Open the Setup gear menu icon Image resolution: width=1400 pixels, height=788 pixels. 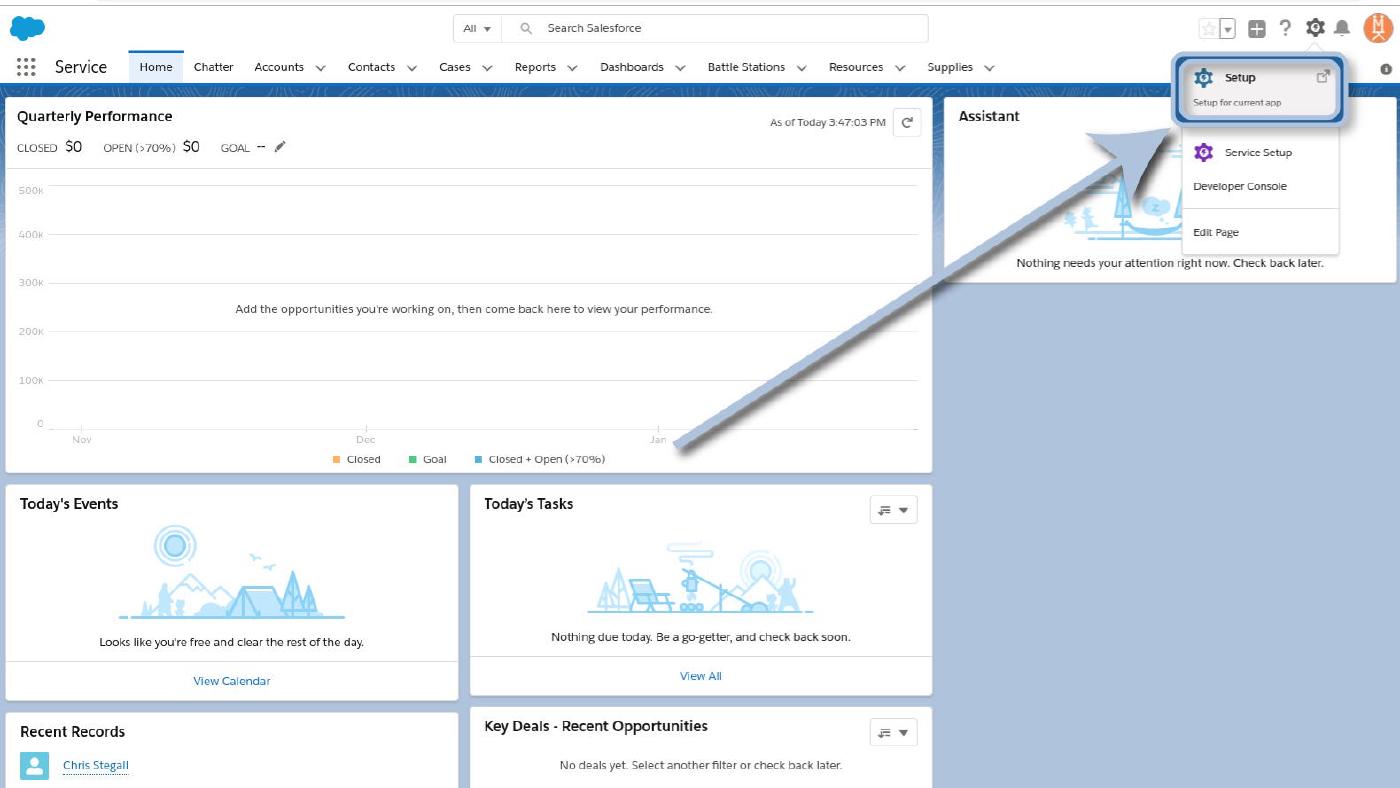pyautogui.click(x=1315, y=28)
